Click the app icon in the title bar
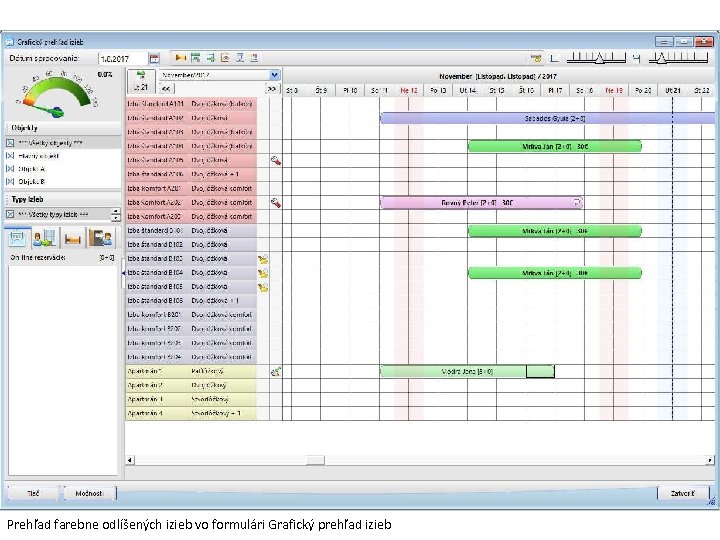 [10, 42]
